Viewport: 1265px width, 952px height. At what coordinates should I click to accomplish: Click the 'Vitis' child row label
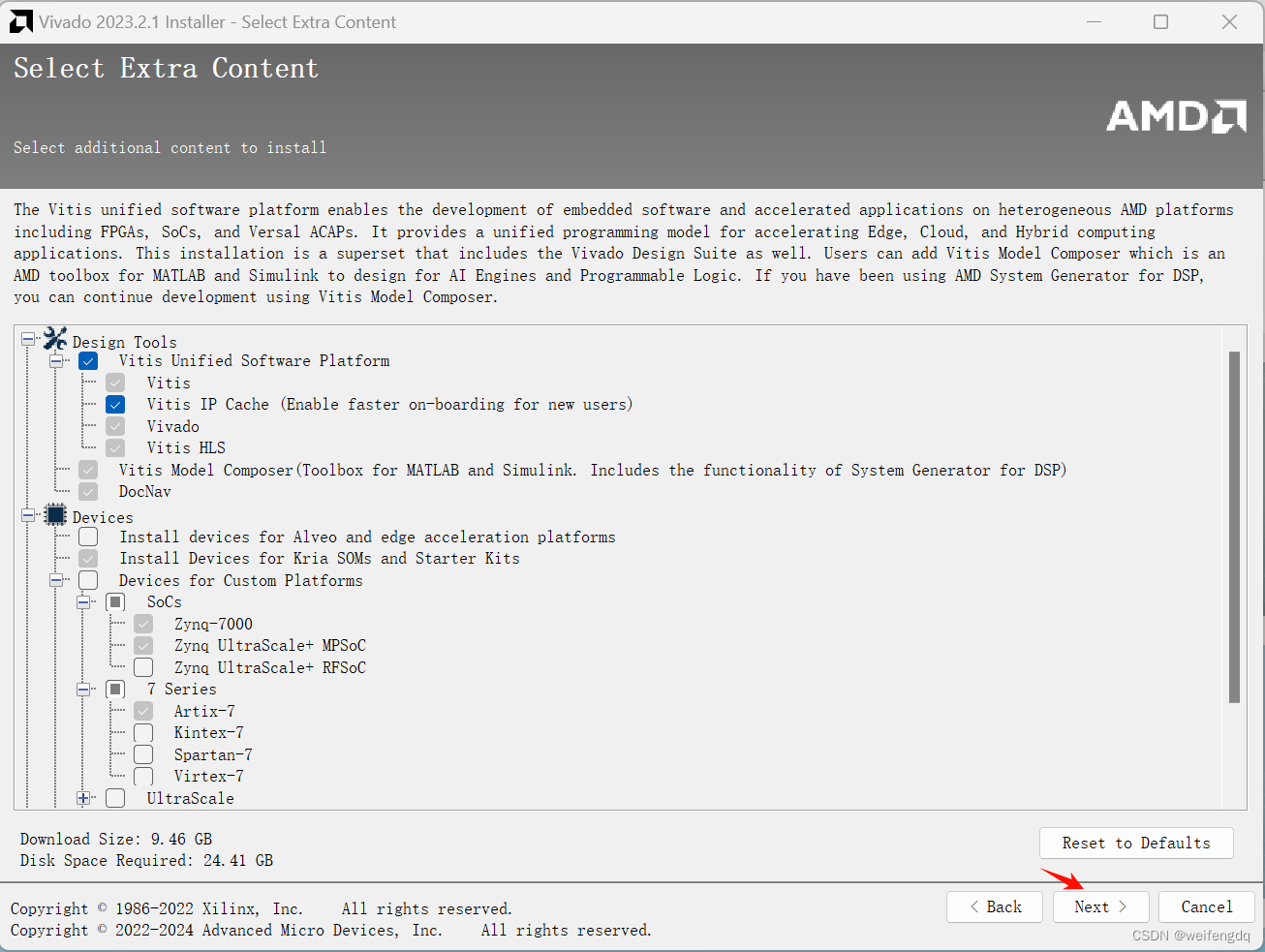pos(169,384)
